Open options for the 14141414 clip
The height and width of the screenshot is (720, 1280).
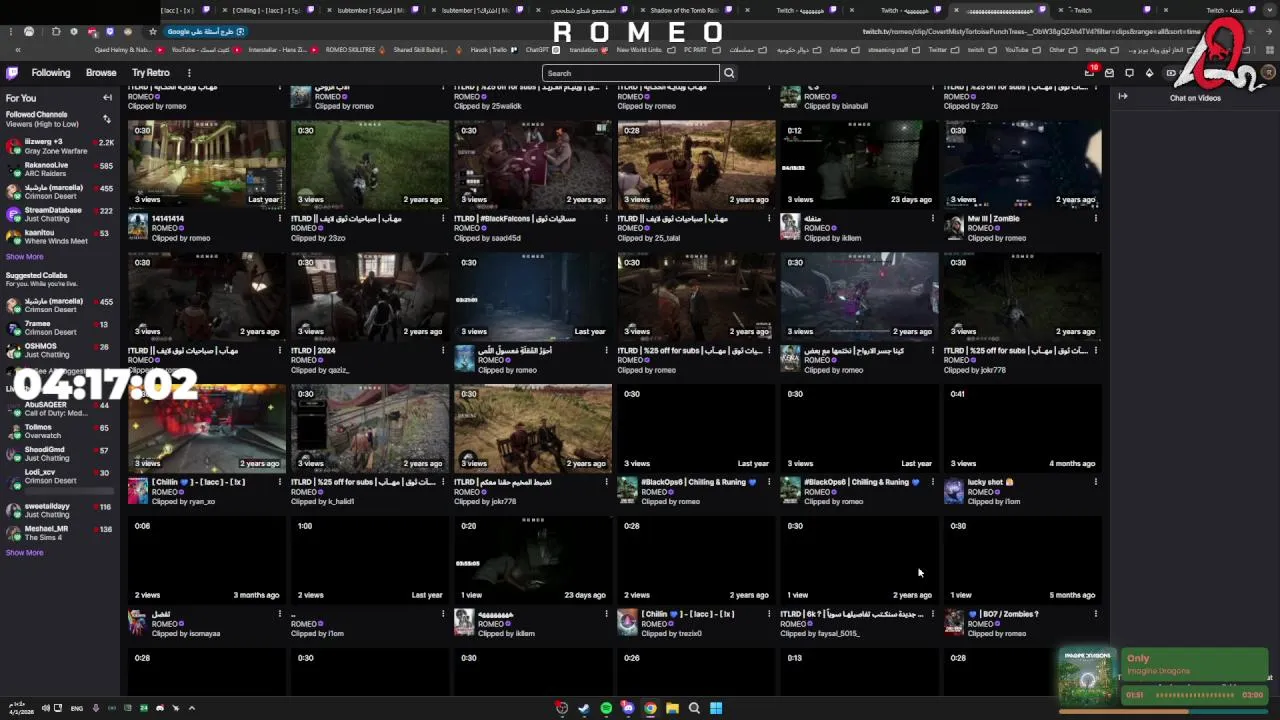click(x=280, y=219)
